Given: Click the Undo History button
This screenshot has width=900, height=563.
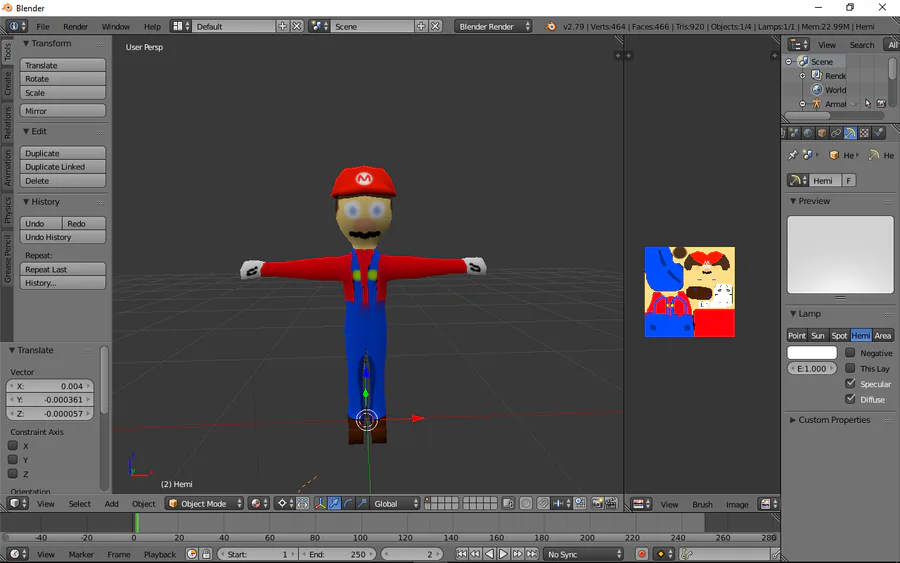Looking at the screenshot, I should pos(63,237).
